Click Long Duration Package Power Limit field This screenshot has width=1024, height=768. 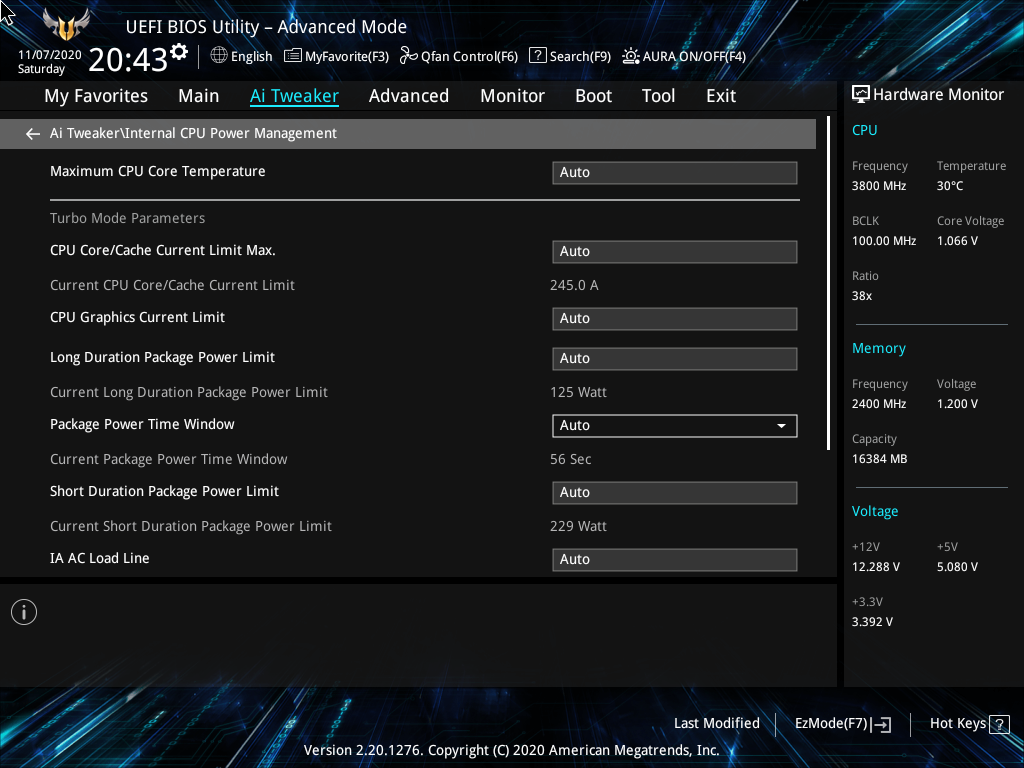tap(675, 359)
